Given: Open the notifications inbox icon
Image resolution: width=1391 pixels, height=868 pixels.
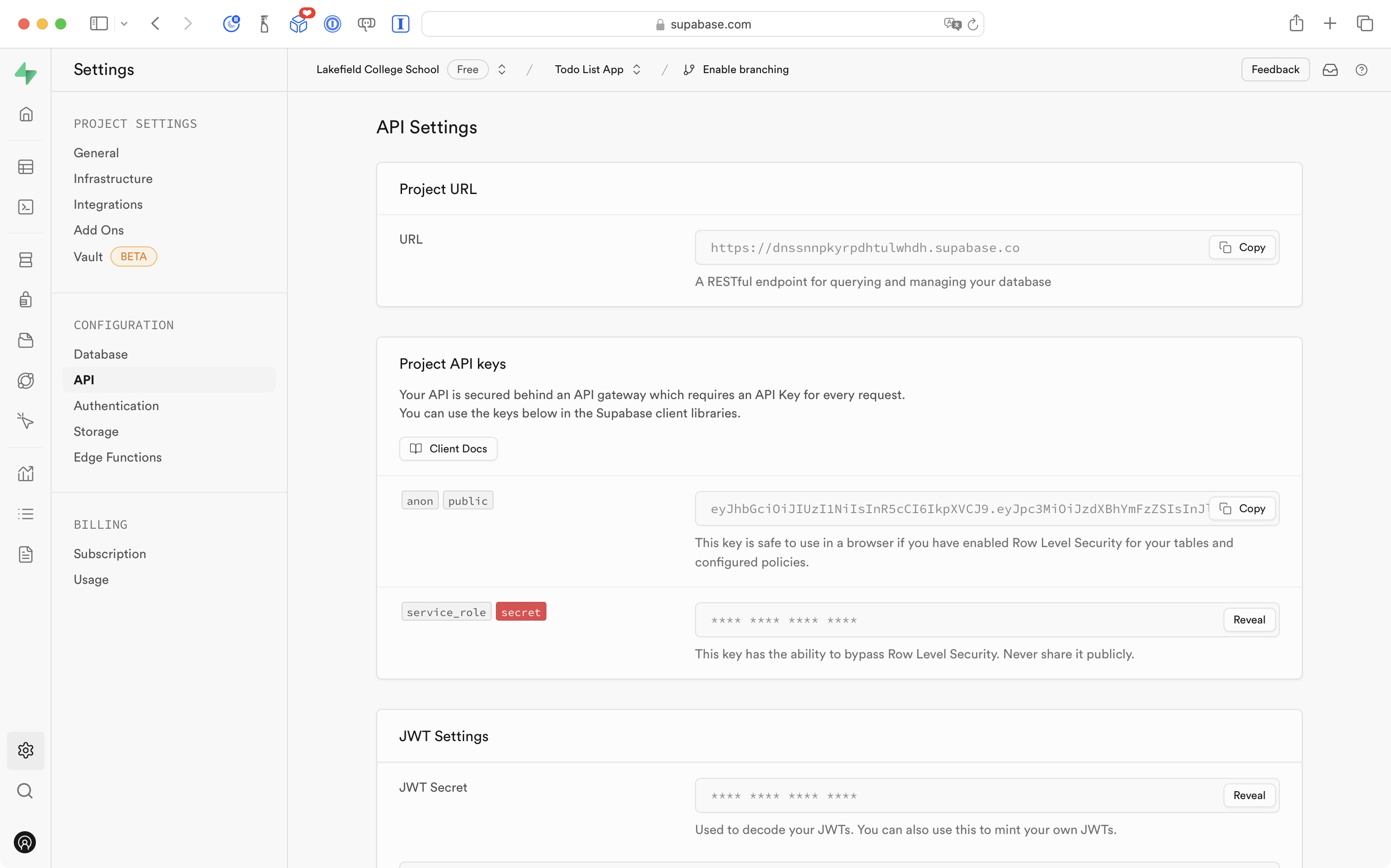Looking at the screenshot, I should [x=1331, y=69].
